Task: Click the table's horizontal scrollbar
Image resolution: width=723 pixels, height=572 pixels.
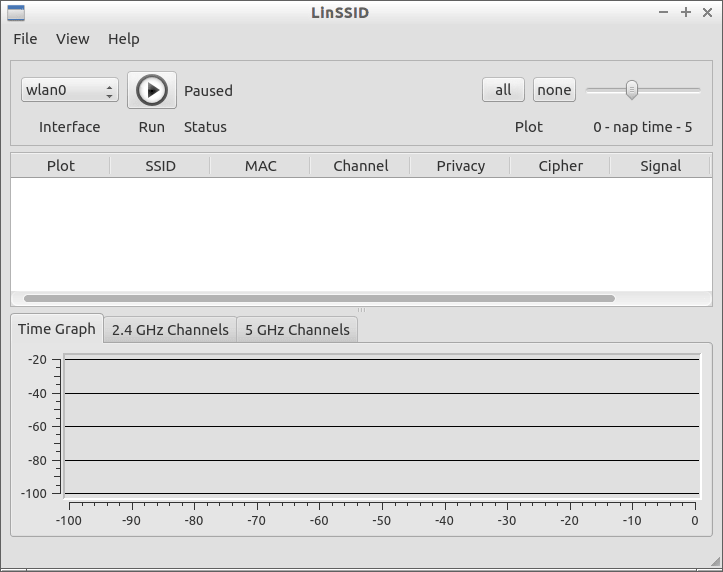Action: (x=319, y=298)
